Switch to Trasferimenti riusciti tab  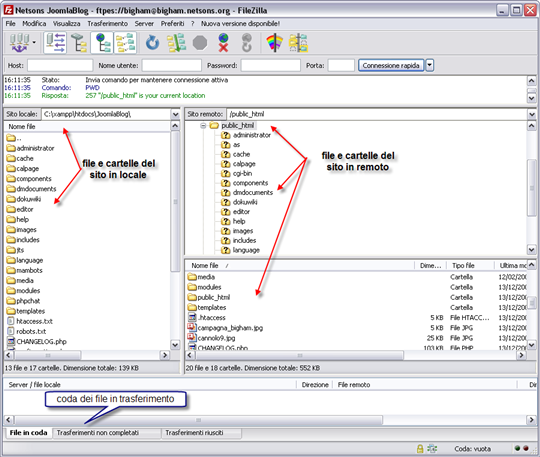click(x=201, y=433)
